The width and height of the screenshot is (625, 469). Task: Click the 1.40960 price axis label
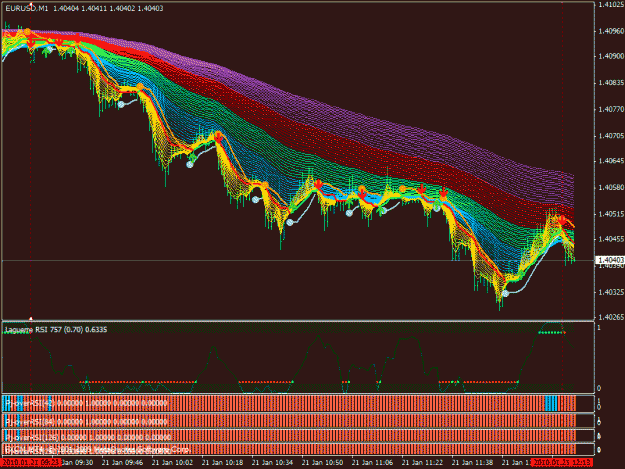point(611,31)
